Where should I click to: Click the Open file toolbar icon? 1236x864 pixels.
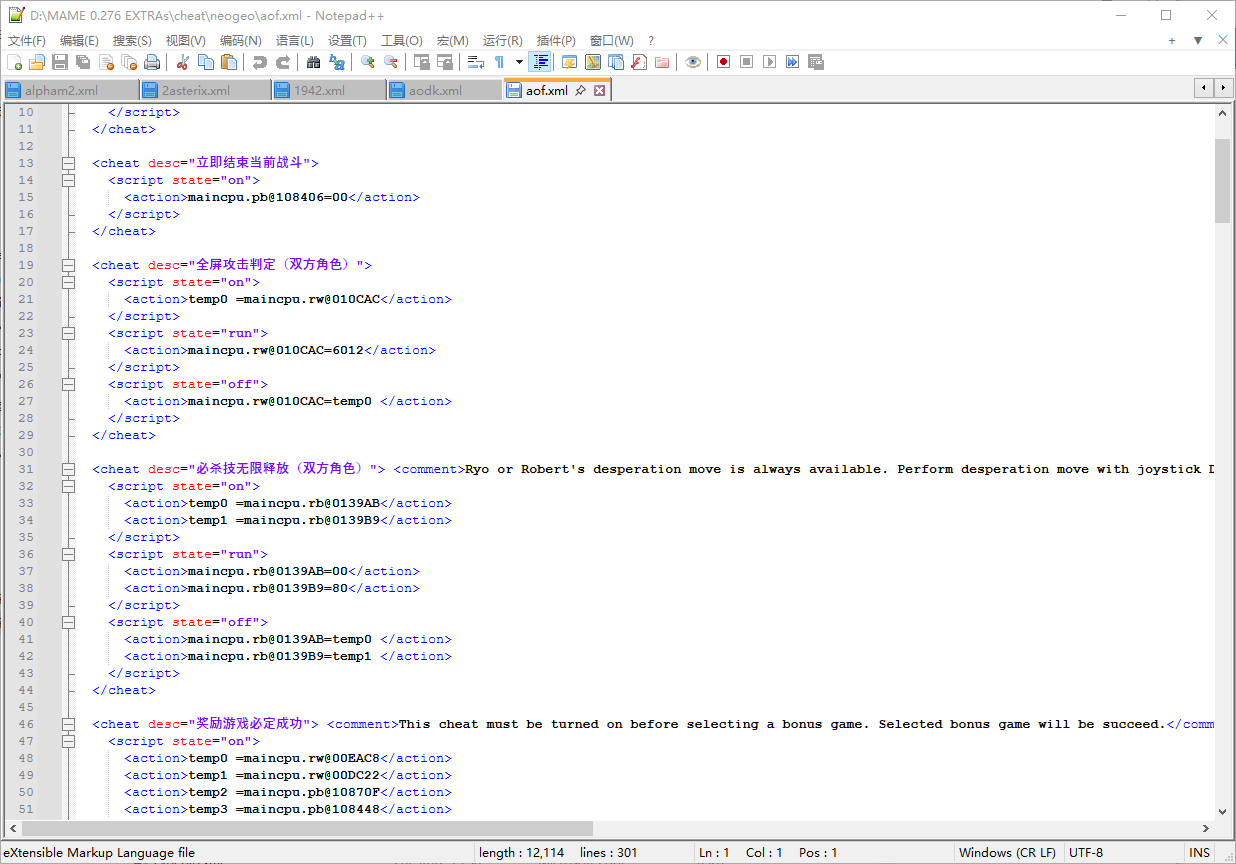tap(37, 62)
